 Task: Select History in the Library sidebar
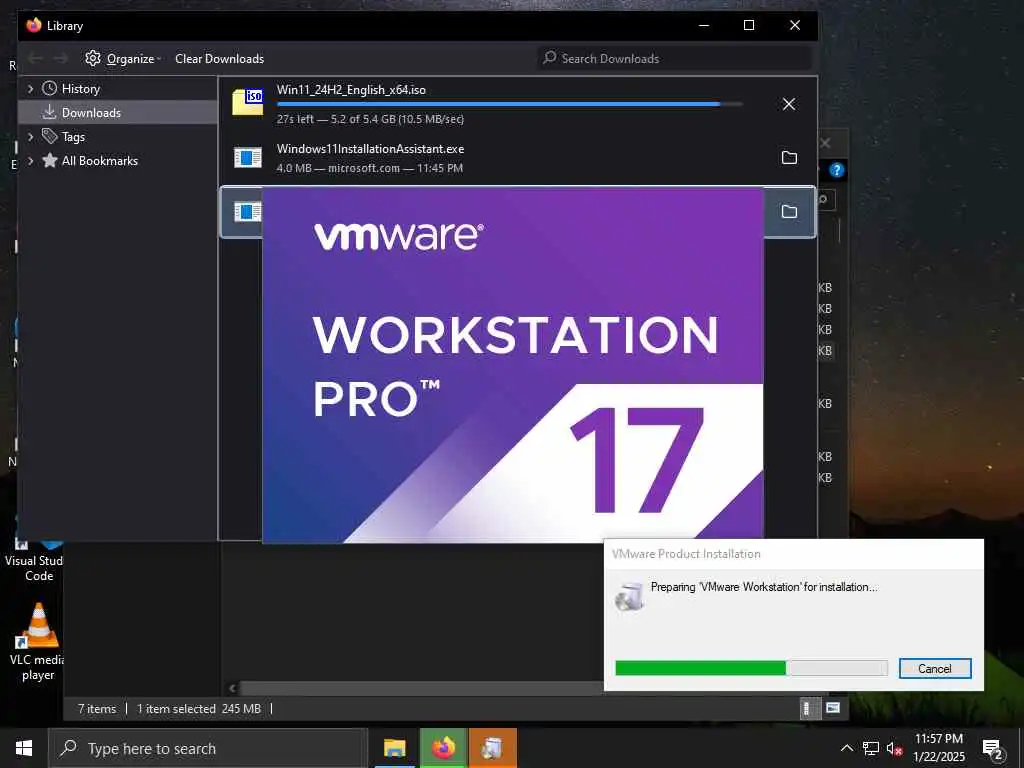tap(80, 88)
